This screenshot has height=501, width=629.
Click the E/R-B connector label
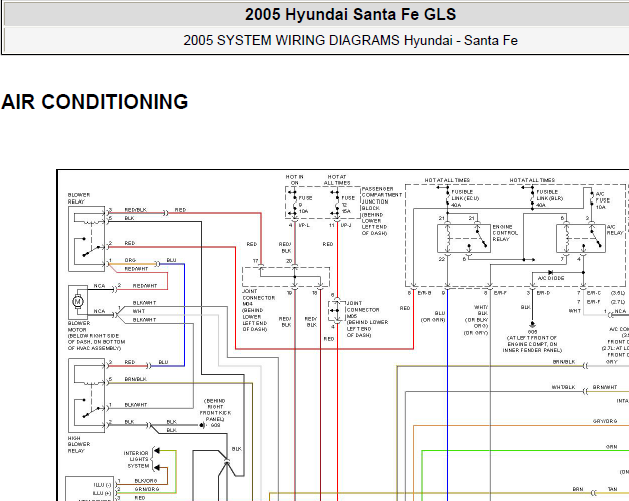424,293
